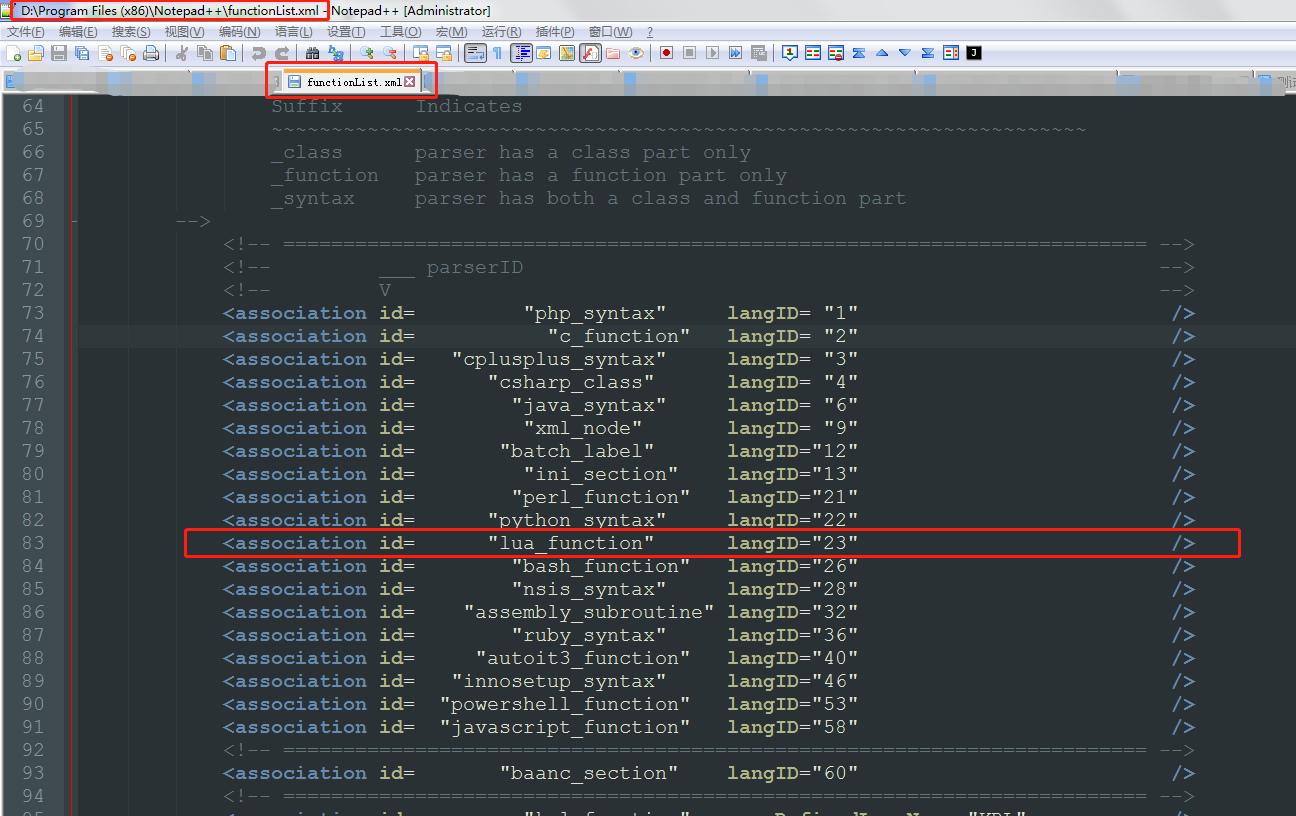This screenshot has height=816, width=1296.
Task: Click line number 83 in the margin
Action: point(33,542)
